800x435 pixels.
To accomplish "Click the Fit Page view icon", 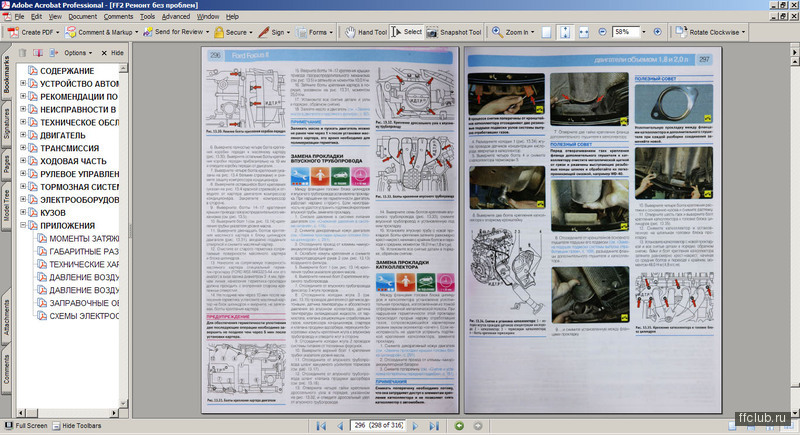I will coord(565,32).
